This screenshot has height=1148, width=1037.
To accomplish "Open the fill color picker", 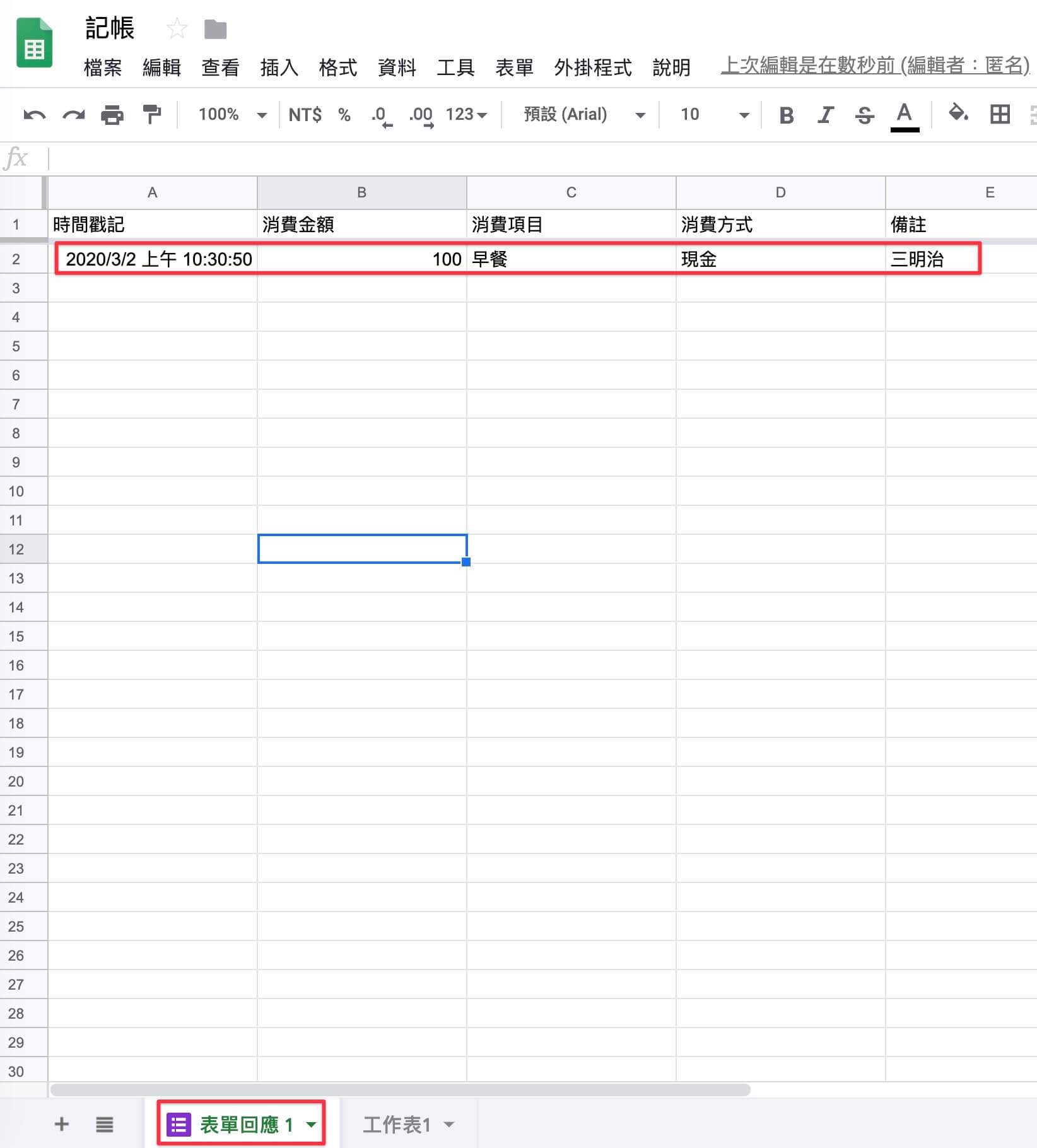I will click(x=958, y=114).
